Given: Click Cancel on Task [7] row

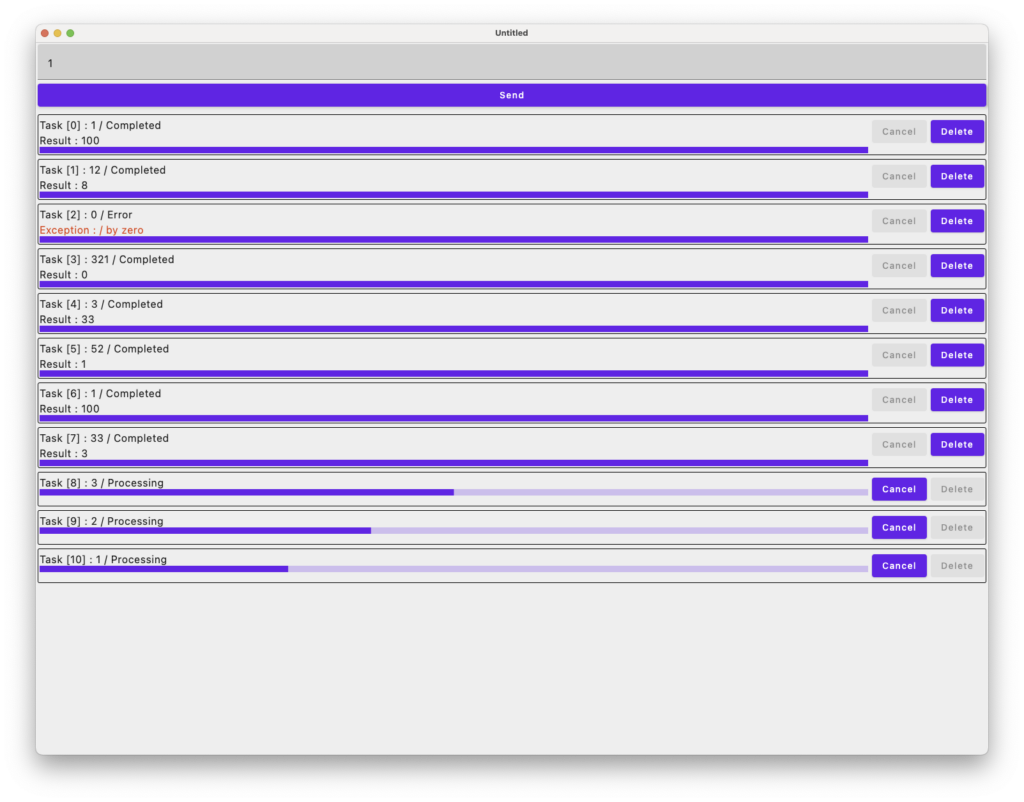Looking at the screenshot, I should (x=899, y=445).
